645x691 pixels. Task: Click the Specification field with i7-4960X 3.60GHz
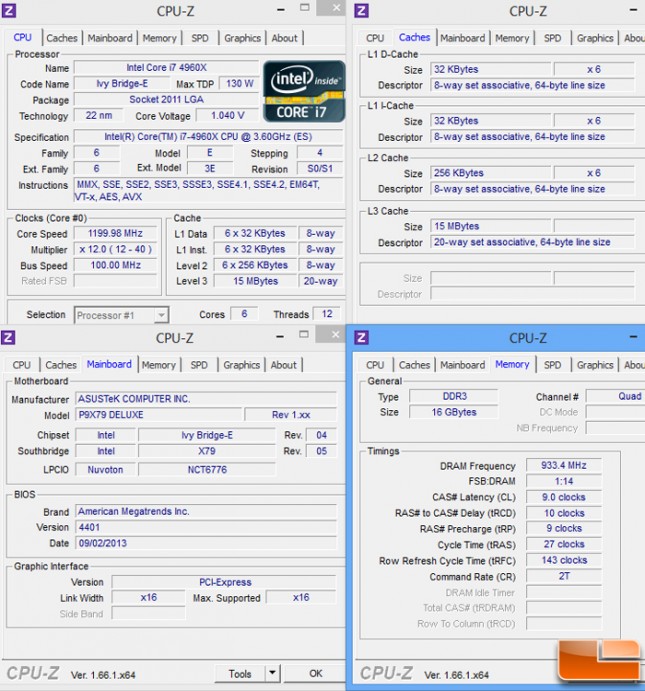208,137
